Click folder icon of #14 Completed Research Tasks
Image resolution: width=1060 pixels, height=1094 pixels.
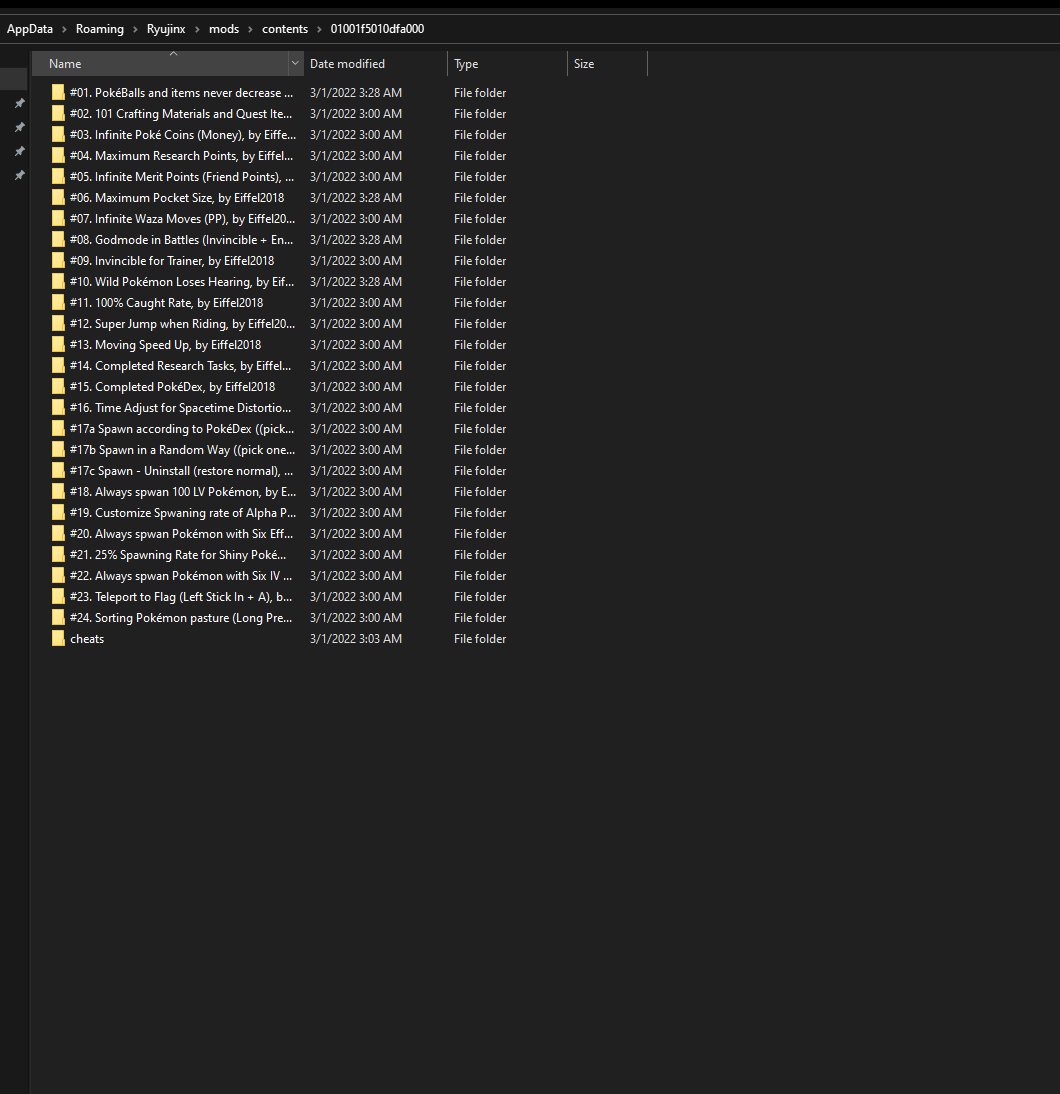pyautogui.click(x=58, y=365)
